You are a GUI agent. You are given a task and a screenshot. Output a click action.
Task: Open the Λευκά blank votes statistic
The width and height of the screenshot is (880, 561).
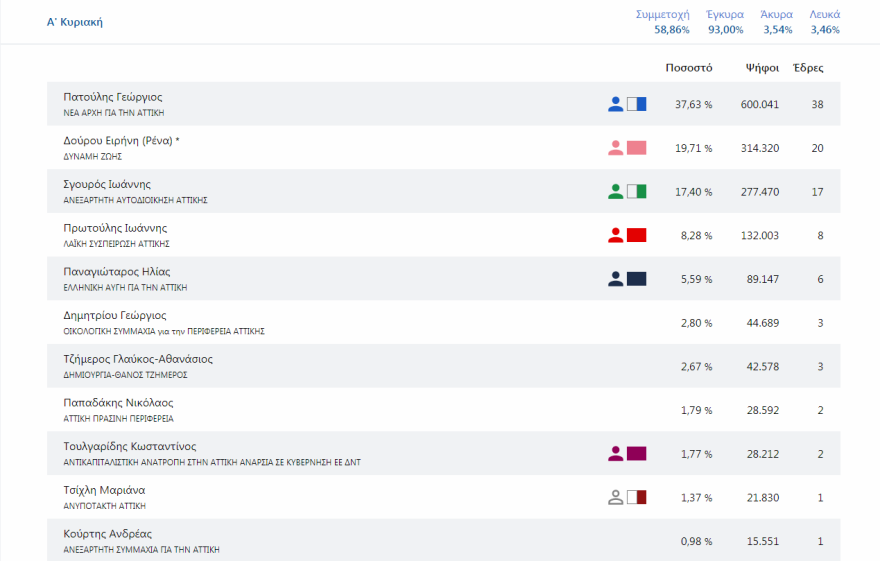[825, 22]
